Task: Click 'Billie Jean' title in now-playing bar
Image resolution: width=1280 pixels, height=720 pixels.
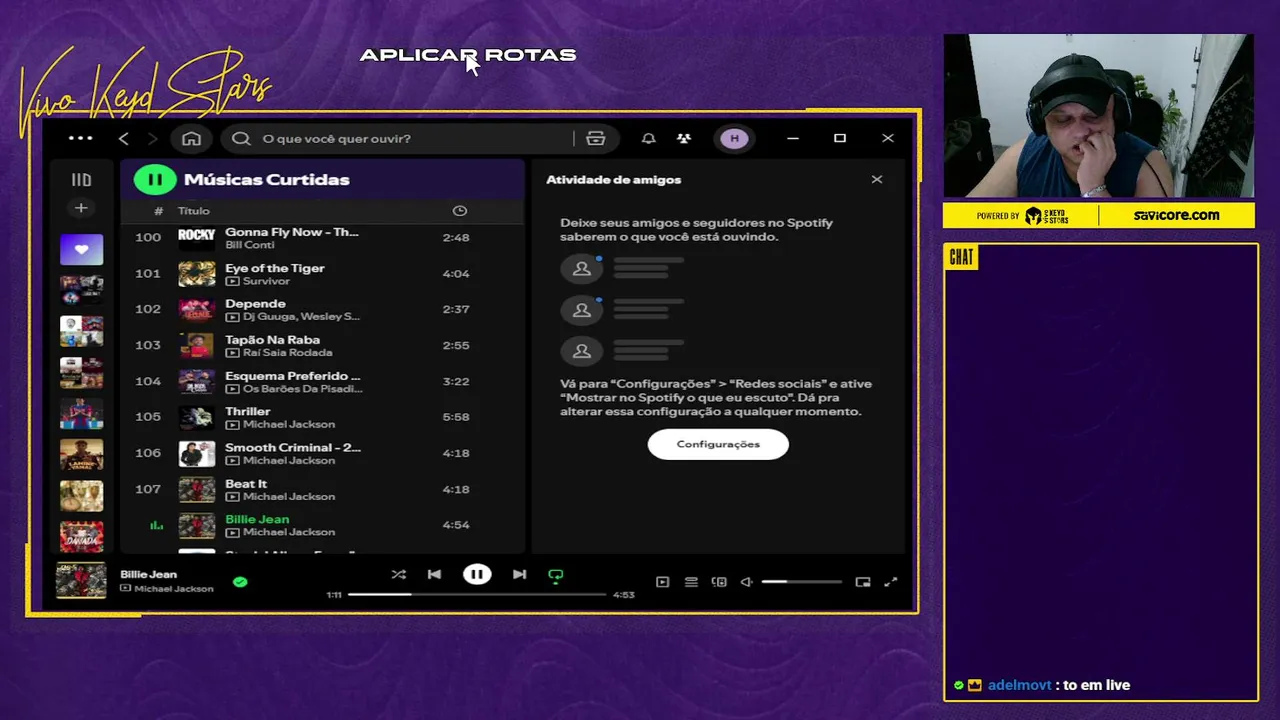Action: coord(148,574)
